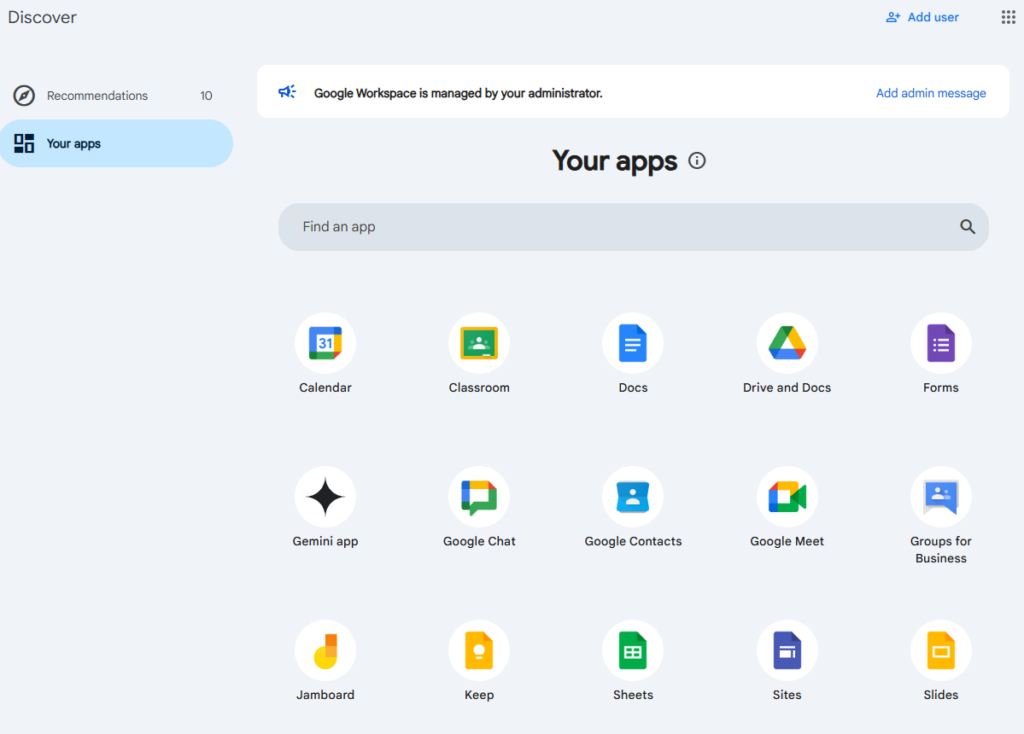1024x734 pixels.
Task: Open Google Chat
Action: point(479,498)
